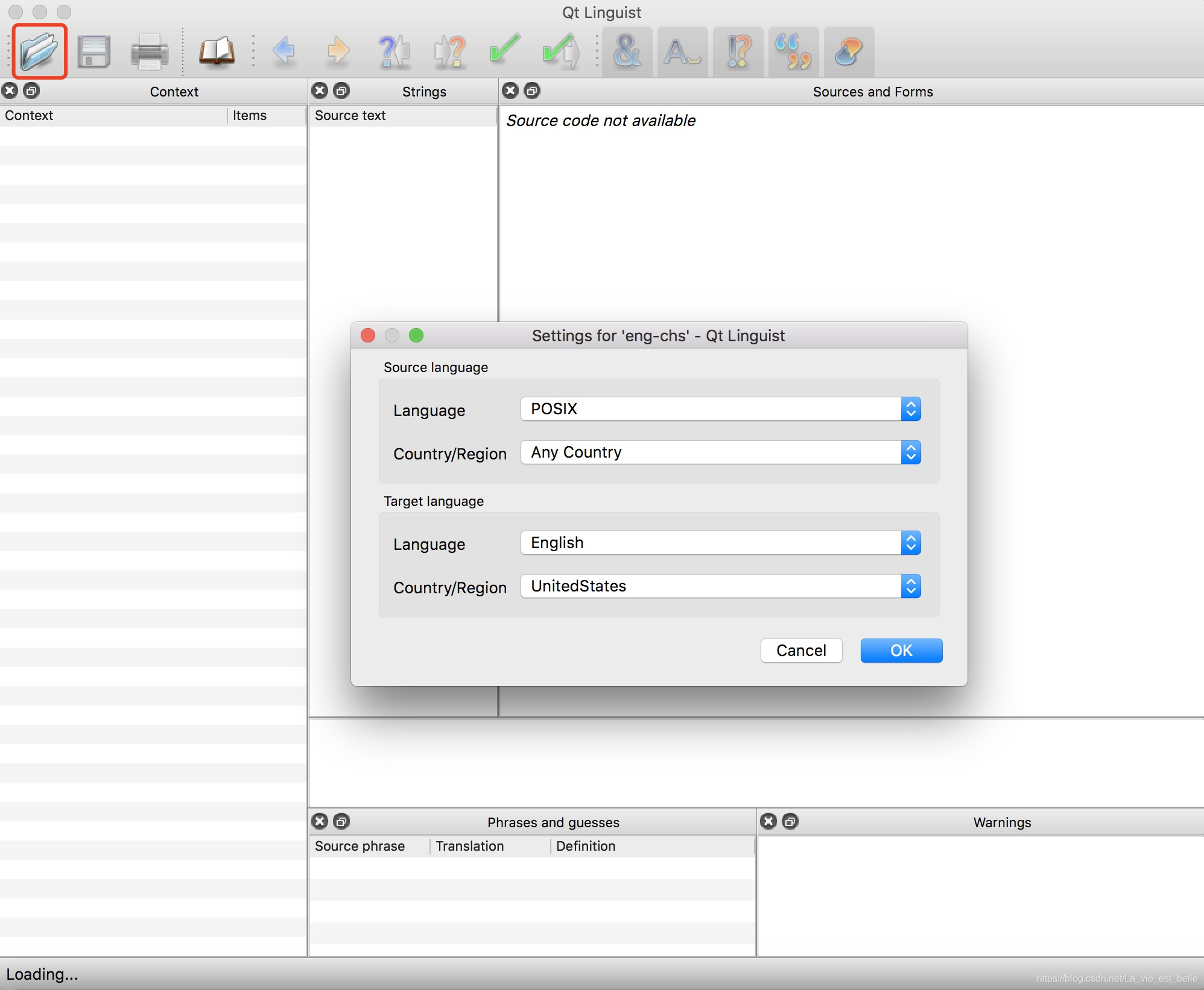Toggle accelerator ampersand validation
Viewport: 1204px width, 990px height.
pos(627,51)
